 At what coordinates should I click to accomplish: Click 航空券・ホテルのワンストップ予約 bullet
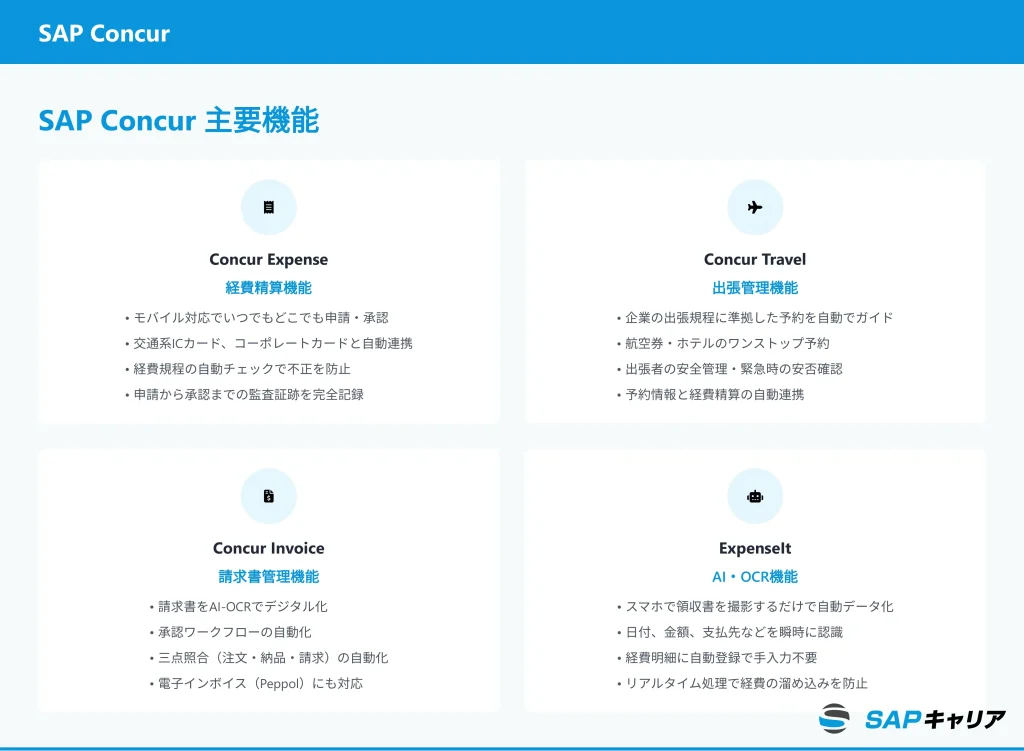[x=723, y=344]
